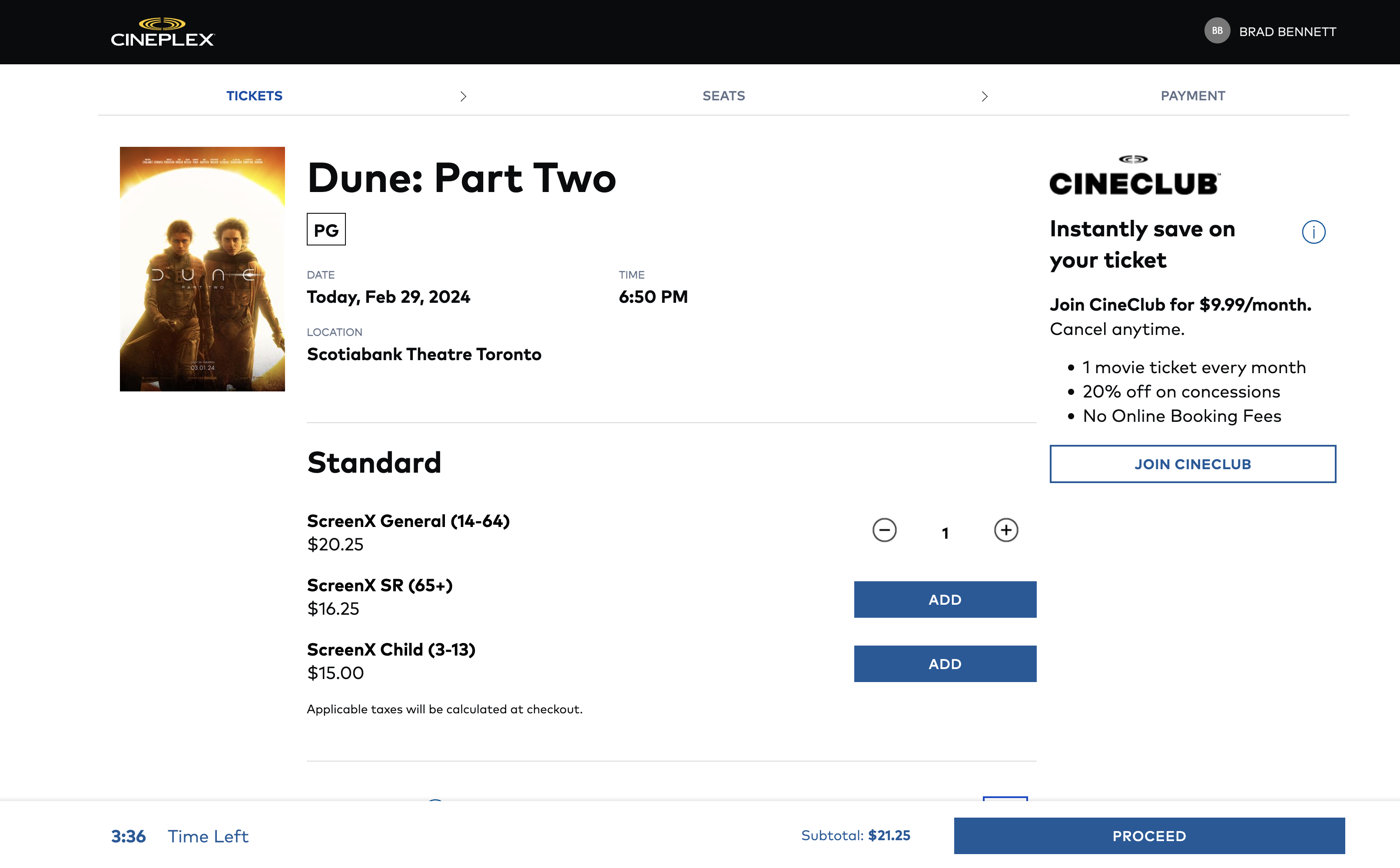
Task: Click the date Today, Feb 29, 2024
Action: 388,297
